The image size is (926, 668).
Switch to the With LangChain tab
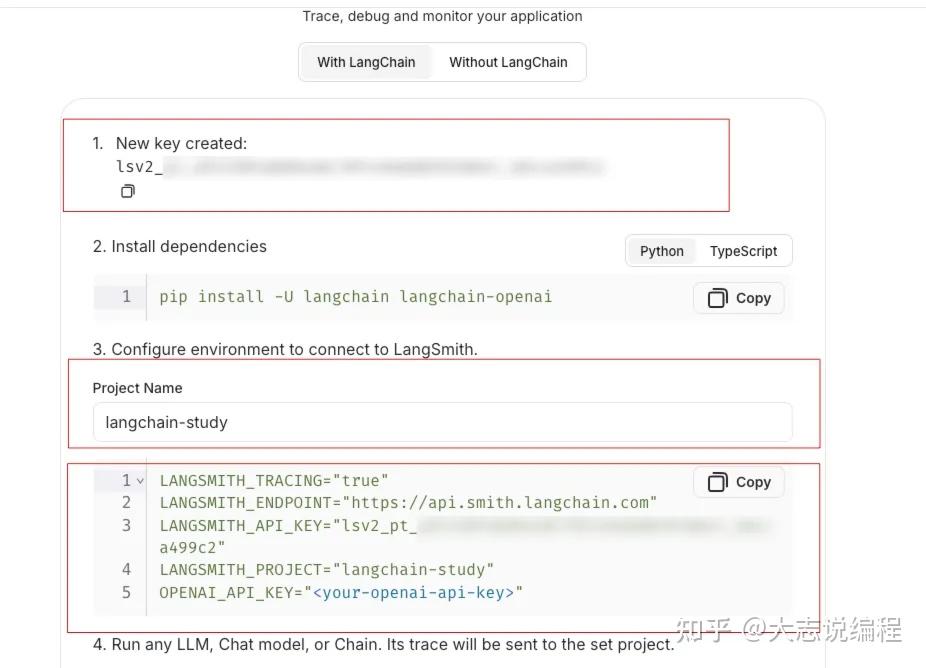[x=366, y=62]
